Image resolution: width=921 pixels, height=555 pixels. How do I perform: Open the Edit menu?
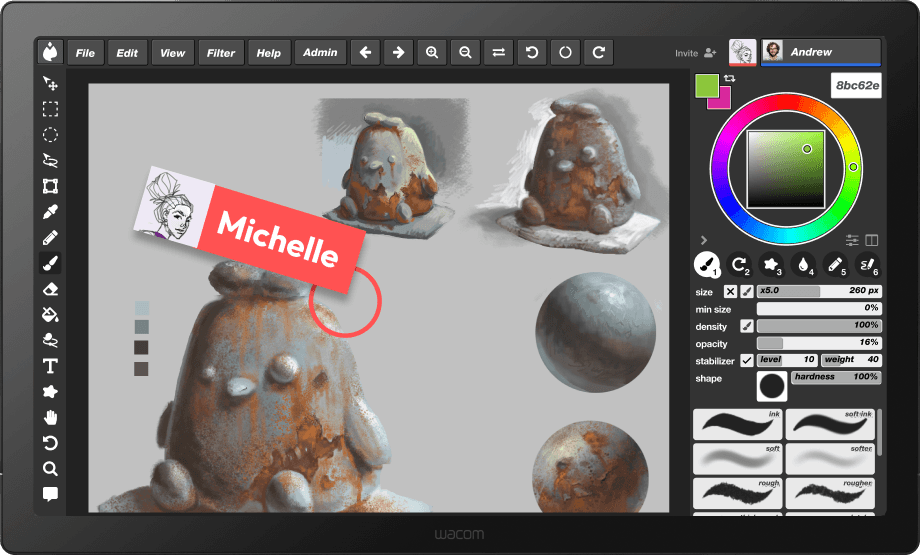127,53
